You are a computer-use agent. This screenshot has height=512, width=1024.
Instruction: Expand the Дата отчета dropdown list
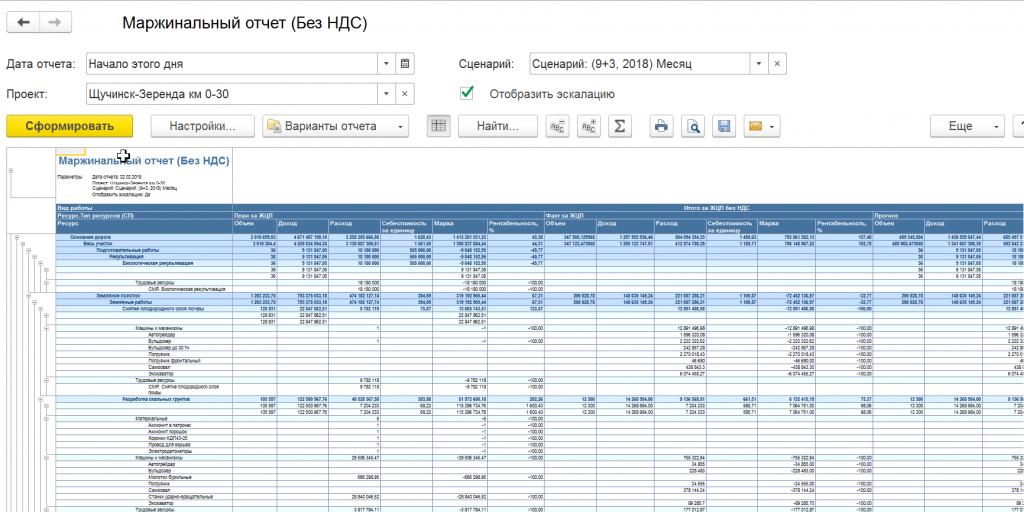click(385, 64)
